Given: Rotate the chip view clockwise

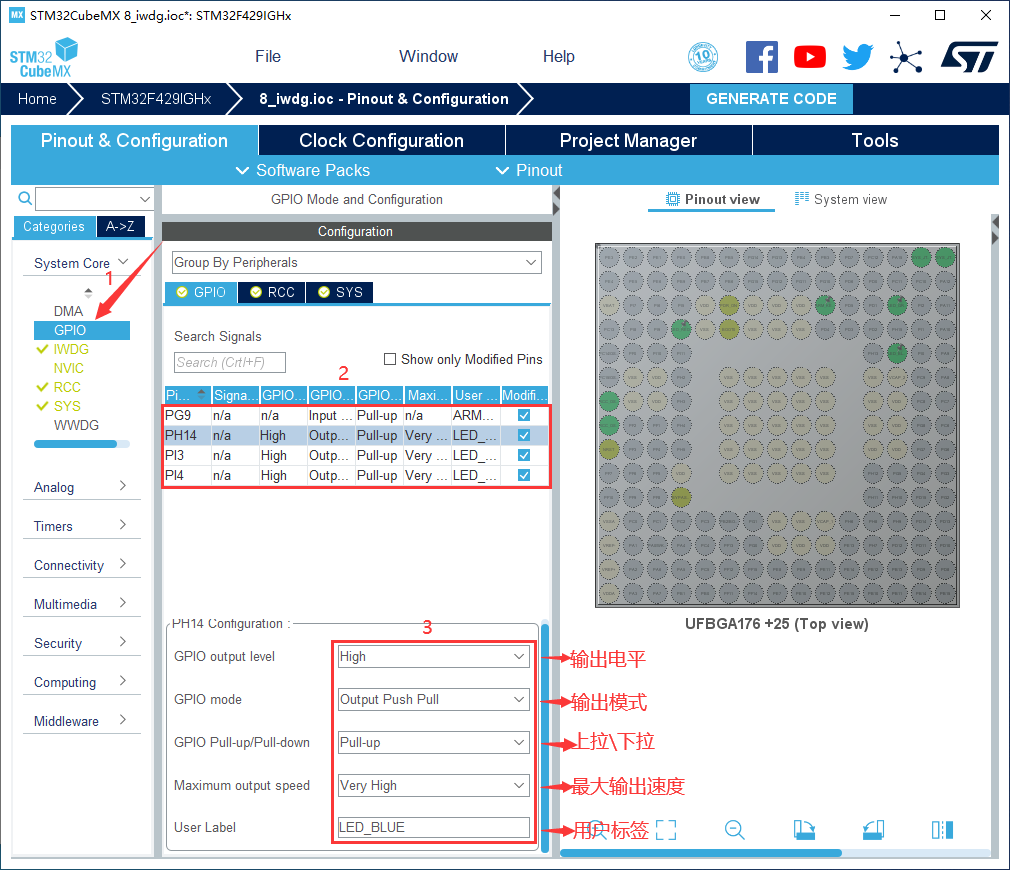Looking at the screenshot, I should (x=804, y=830).
